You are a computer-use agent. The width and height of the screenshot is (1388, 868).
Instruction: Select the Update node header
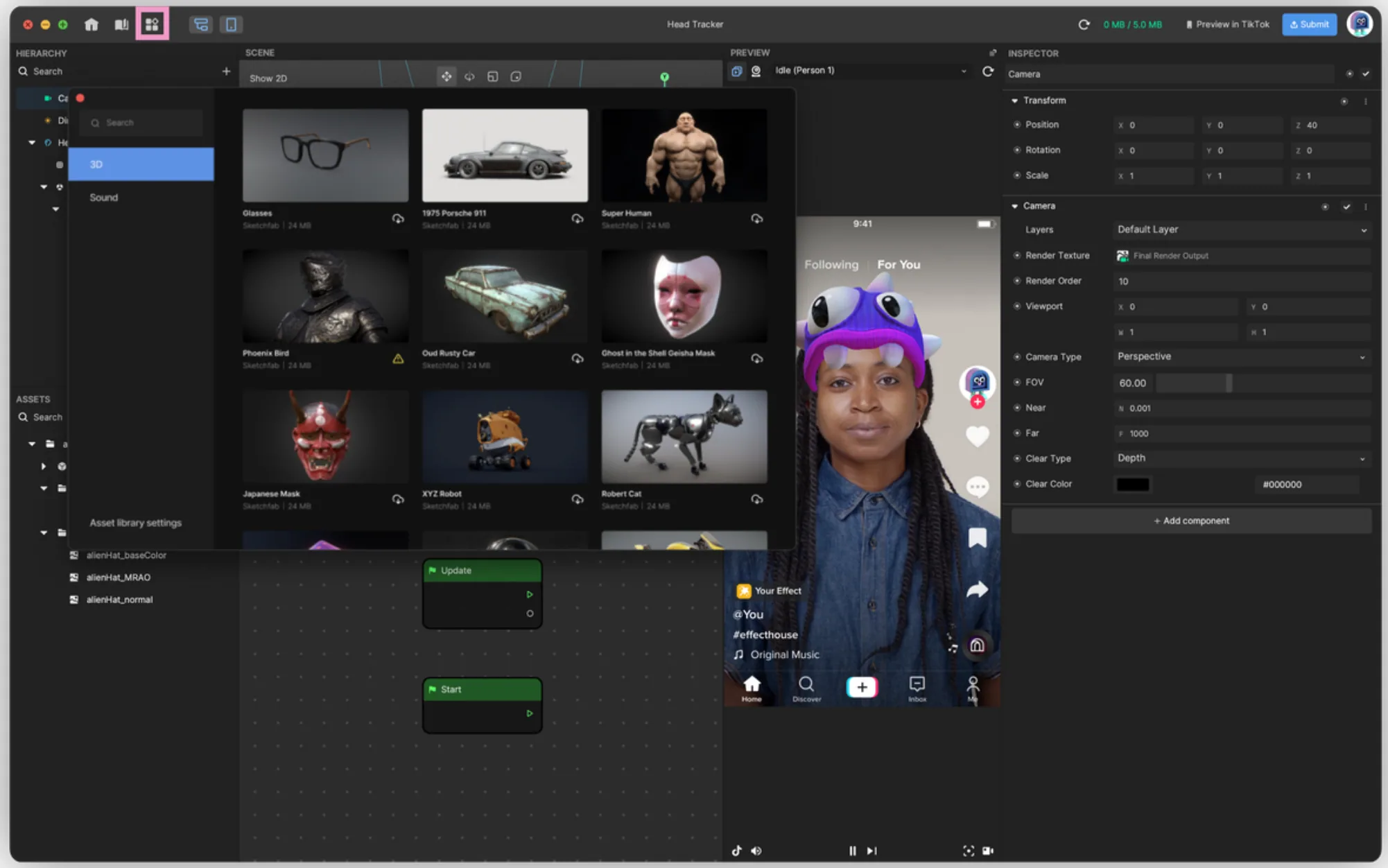point(483,571)
